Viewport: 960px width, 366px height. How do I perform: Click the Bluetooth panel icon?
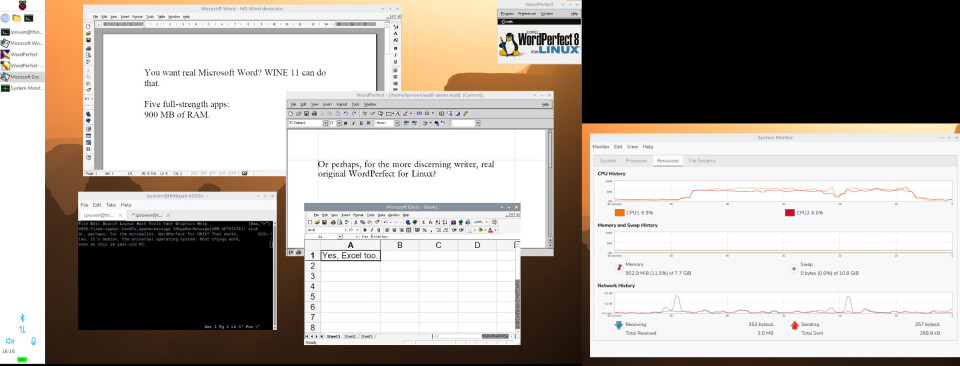pyautogui.click(x=23, y=318)
